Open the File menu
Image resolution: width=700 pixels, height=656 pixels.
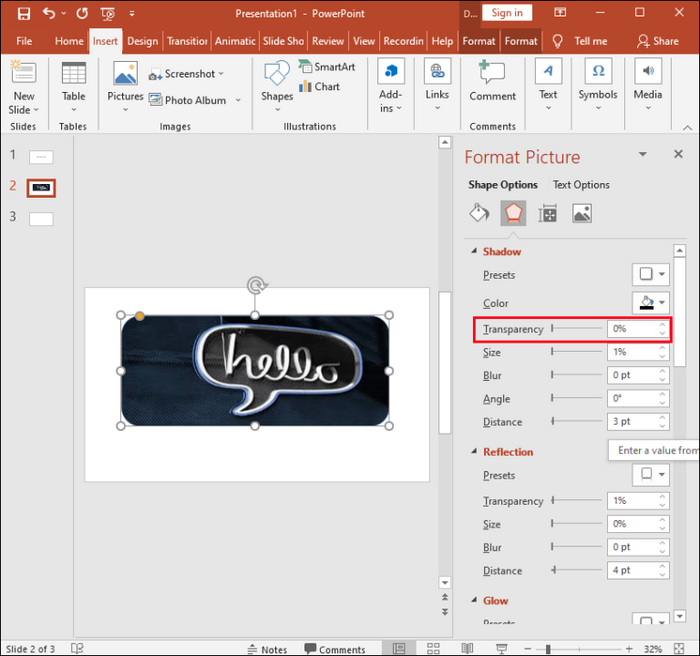point(24,41)
